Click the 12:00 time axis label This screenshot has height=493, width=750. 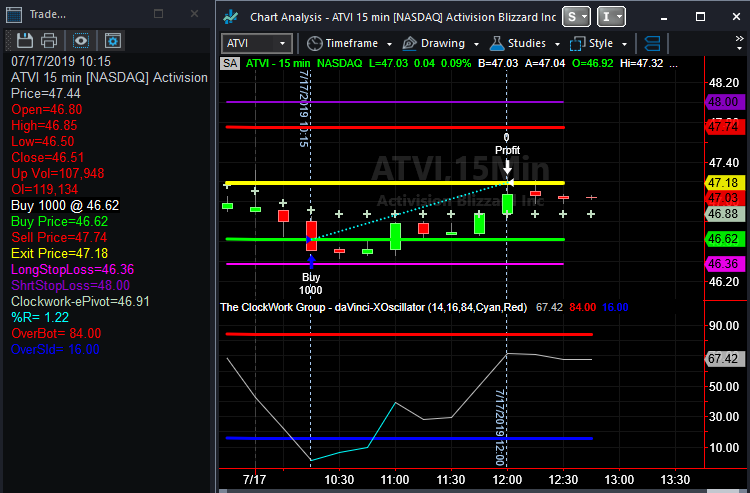coord(507,480)
